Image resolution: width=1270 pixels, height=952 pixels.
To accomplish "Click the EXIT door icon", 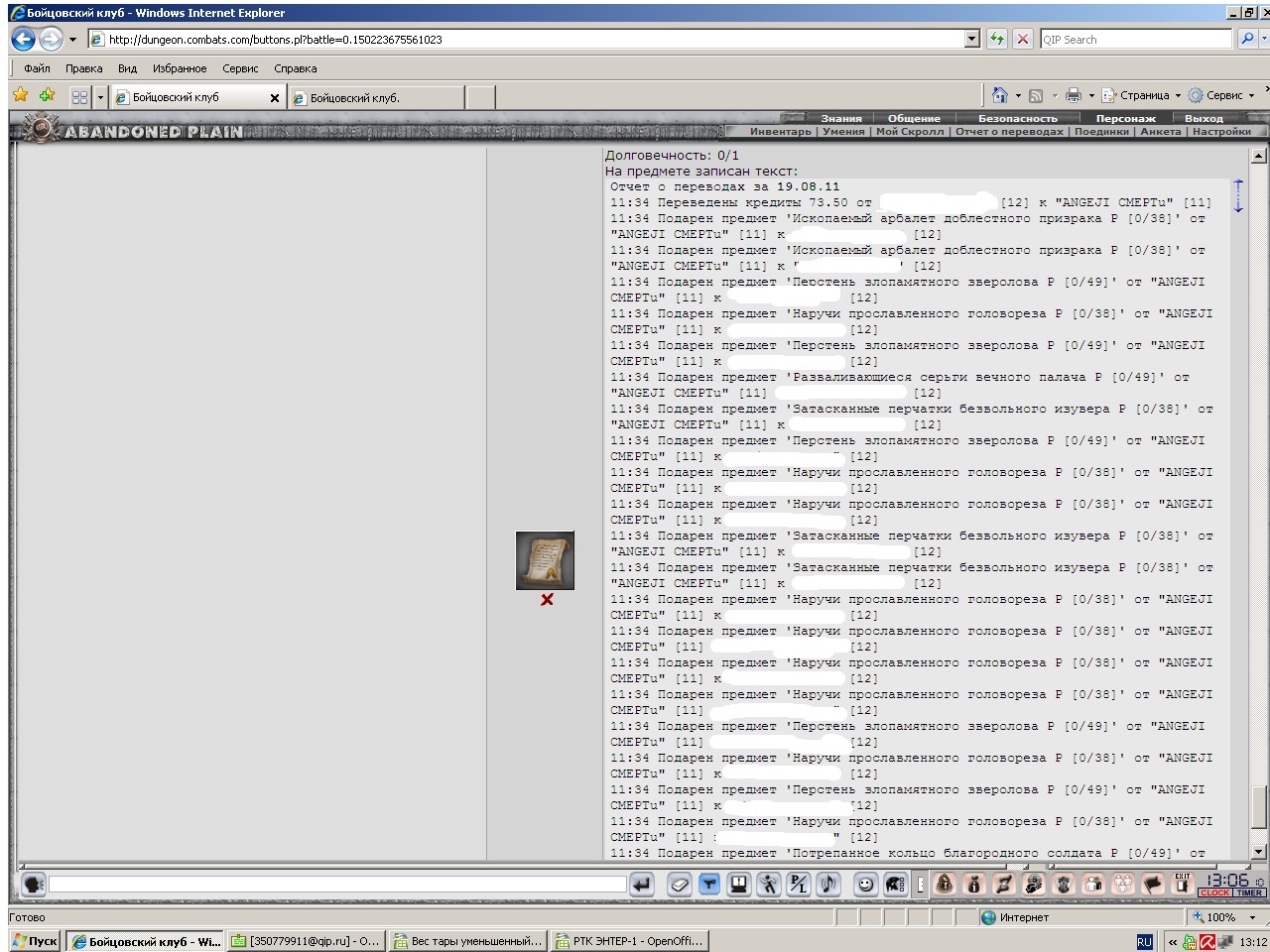I will [x=1182, y=884].
